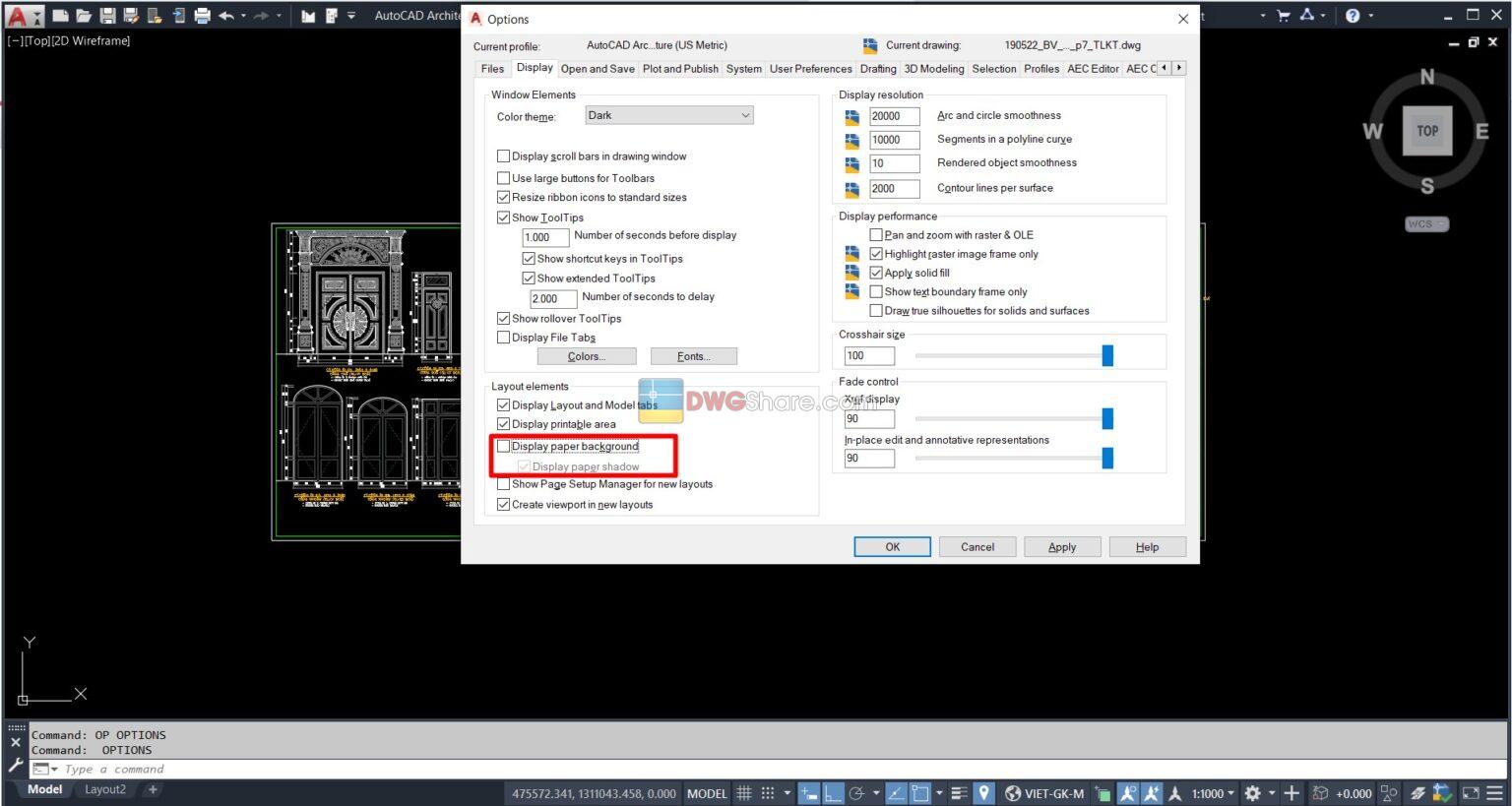This screenshot has width=1512, height=806.
Task: Save the drawing using the Save icon
Action: coord(108,15)
